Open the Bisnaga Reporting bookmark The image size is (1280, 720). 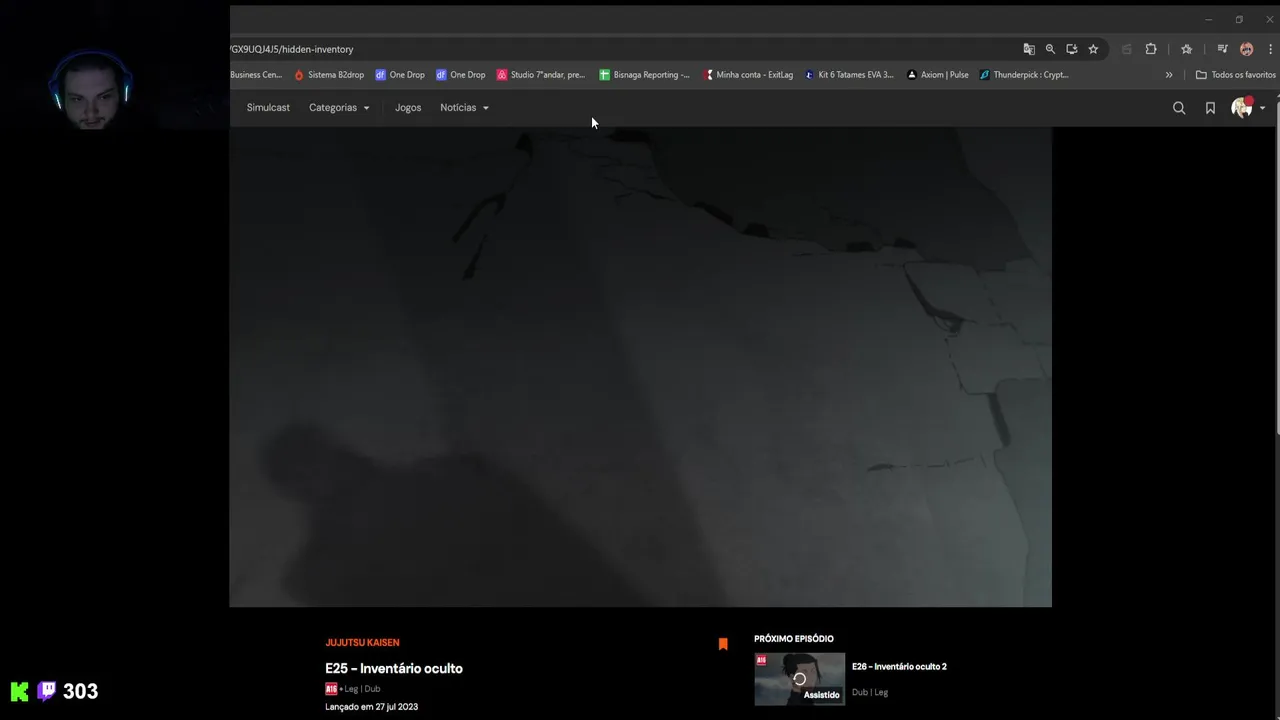pyautogui.click(x=645, y=75)
